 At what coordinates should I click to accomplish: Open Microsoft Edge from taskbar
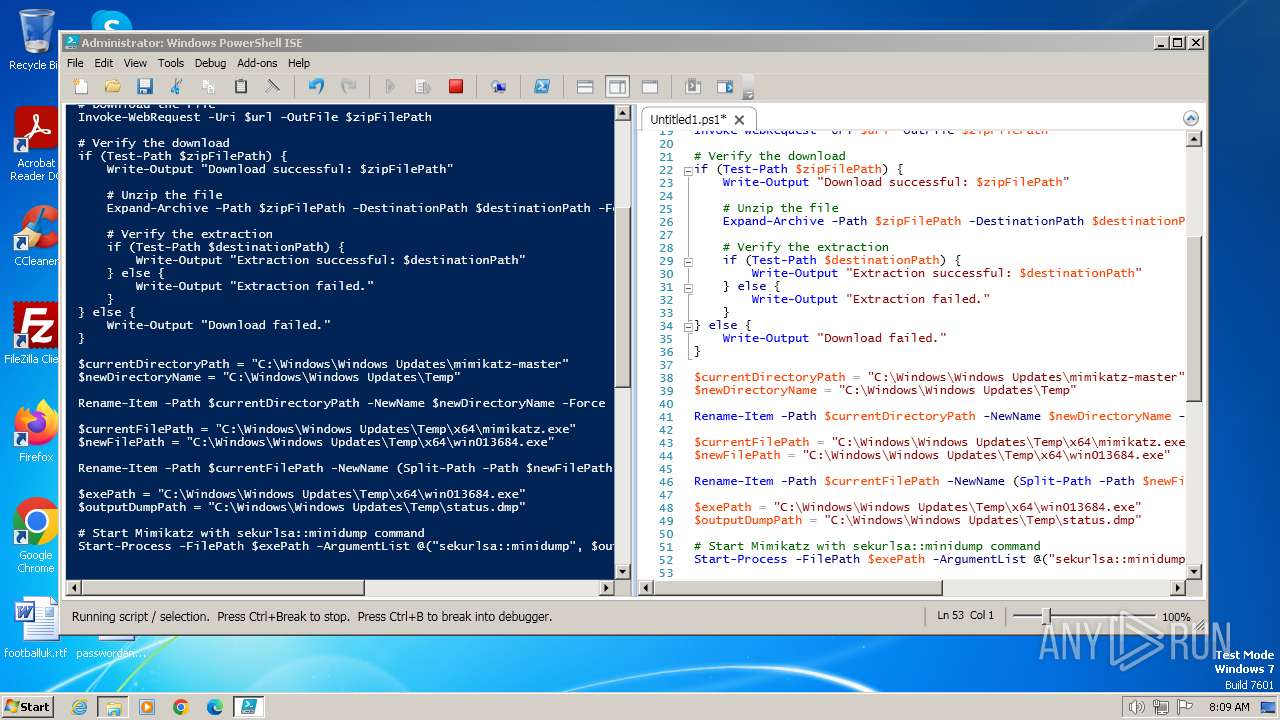(x=214, y=707)
